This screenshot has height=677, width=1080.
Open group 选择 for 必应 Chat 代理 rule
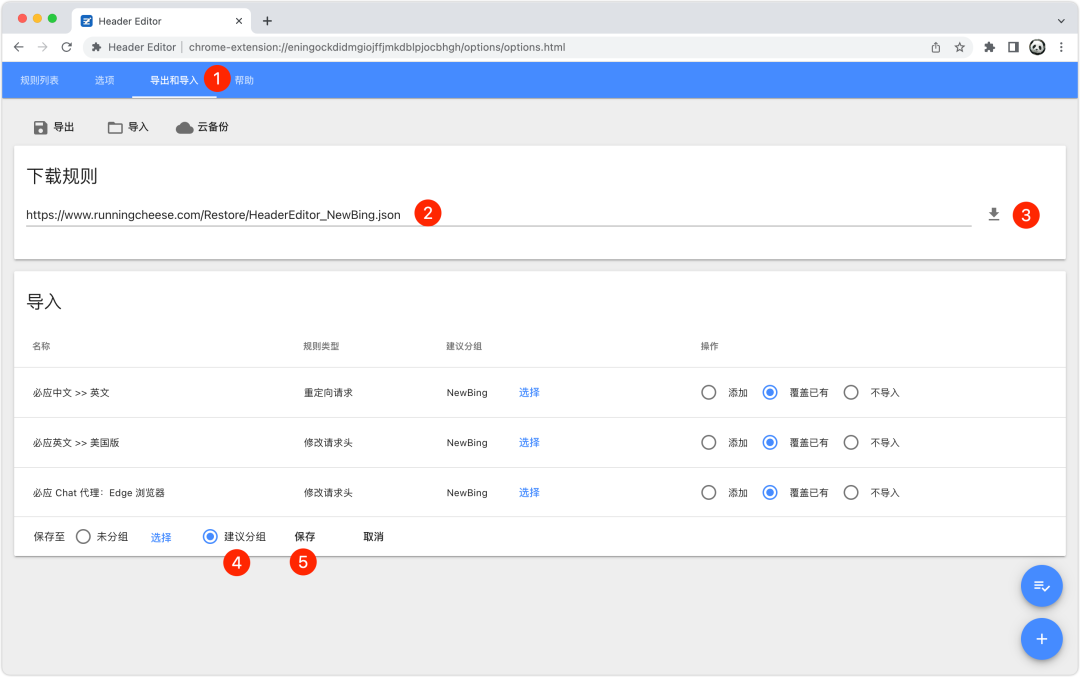529,493
